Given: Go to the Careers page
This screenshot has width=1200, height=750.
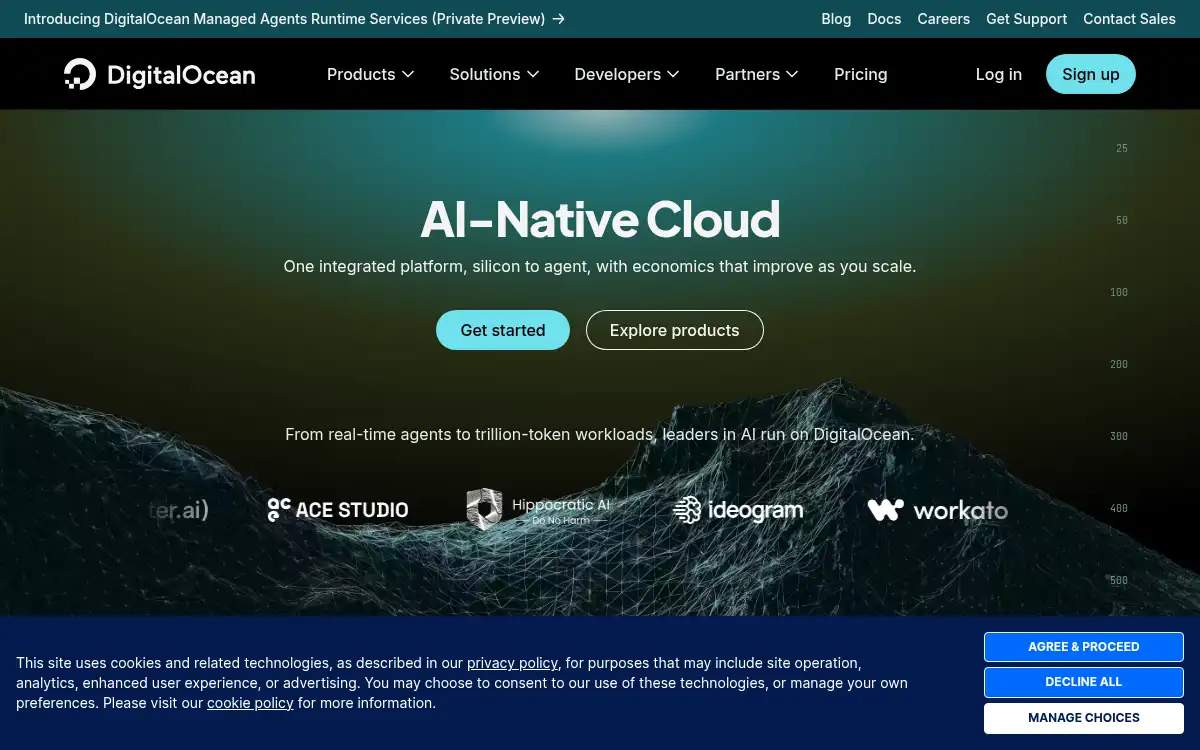Looking at the screenshot, I should click(x=944, y=19).
